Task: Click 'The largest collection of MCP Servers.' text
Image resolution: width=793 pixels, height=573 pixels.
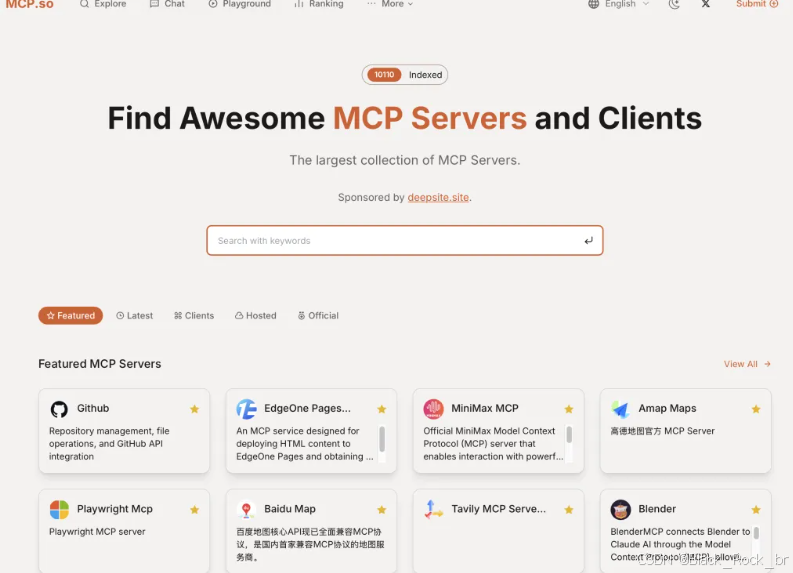Action: [x=405, y=160]
